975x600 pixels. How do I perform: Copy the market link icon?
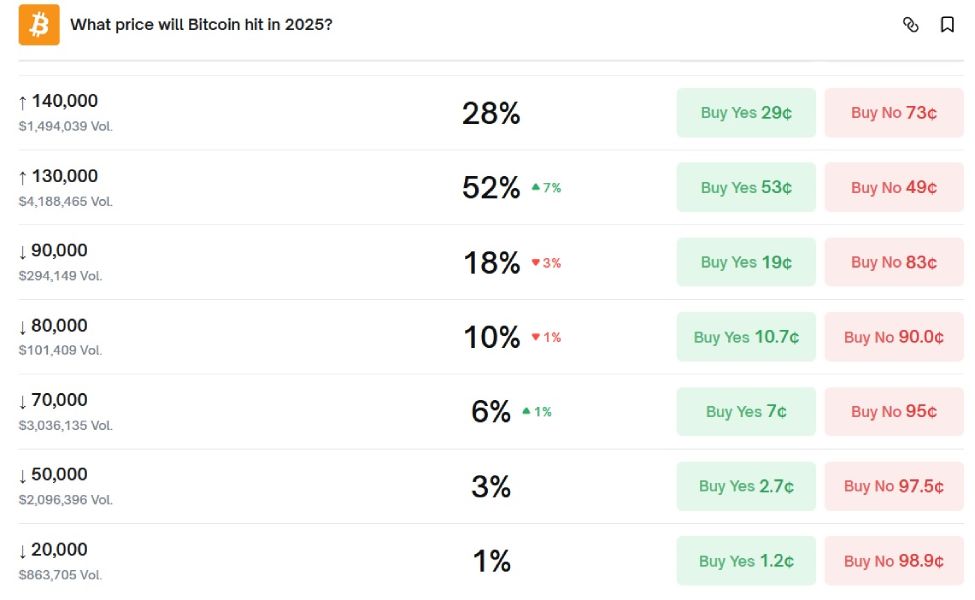[910, 25]
